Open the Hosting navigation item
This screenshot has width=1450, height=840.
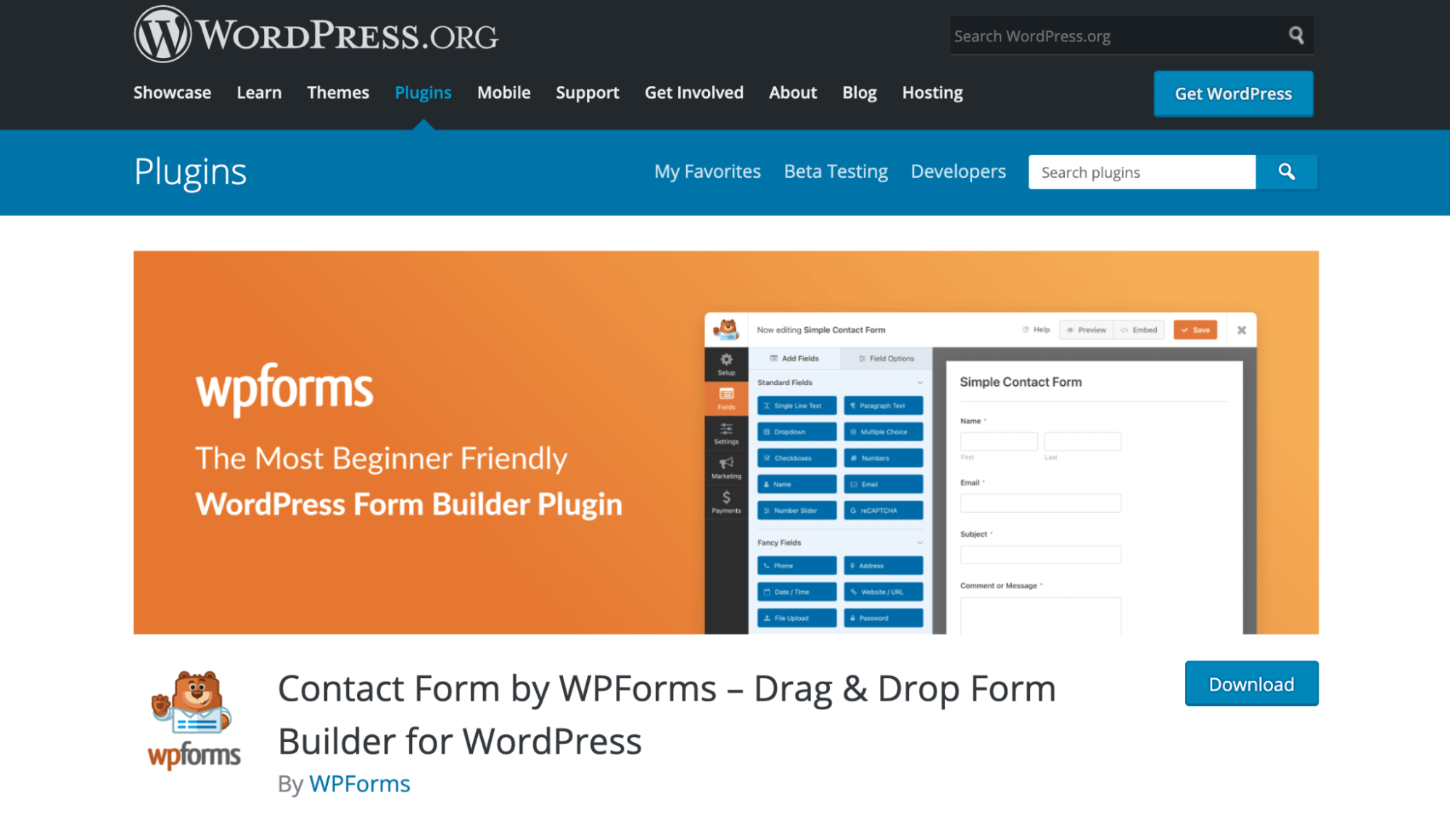click(x=932, y=92)
